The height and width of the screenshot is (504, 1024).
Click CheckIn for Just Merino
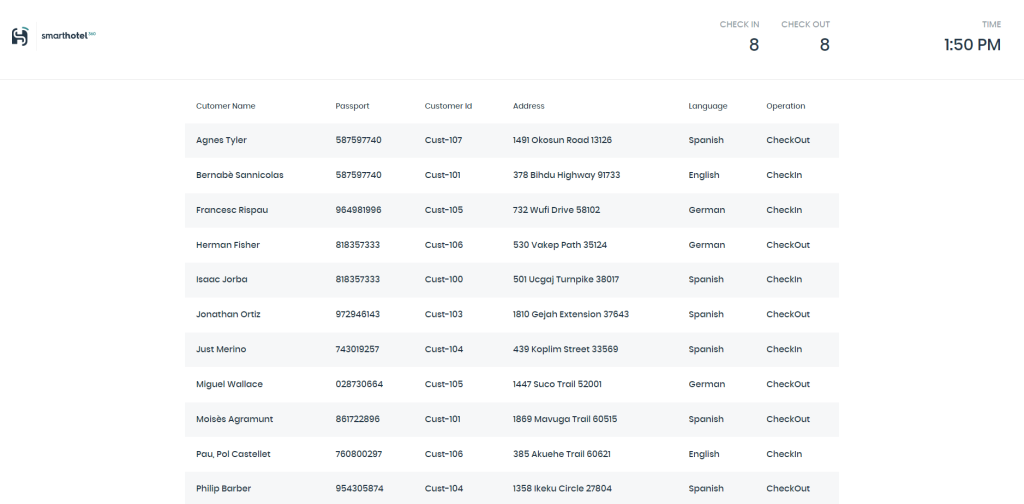pos(784,349)
